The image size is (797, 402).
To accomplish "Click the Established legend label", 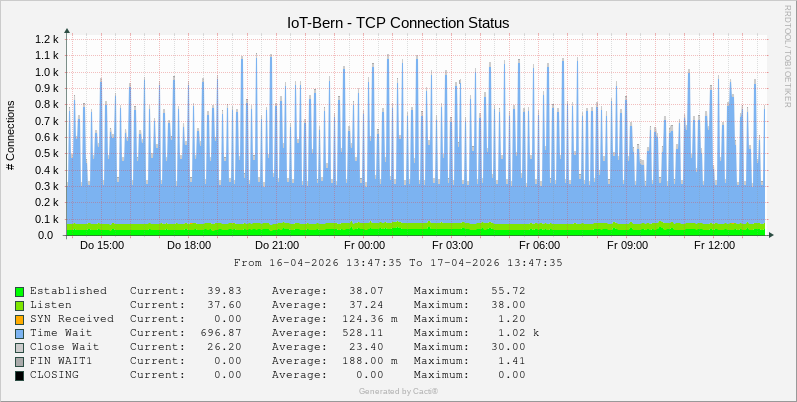I will point(68,291).
